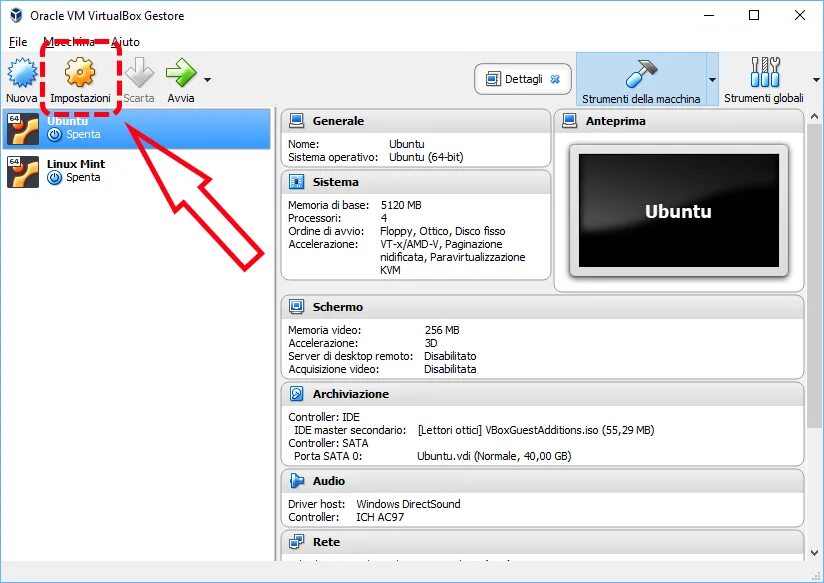Click the Anteprima section monitor icon
The width and height of the screenshot is (824, 583).
(570, 121)
